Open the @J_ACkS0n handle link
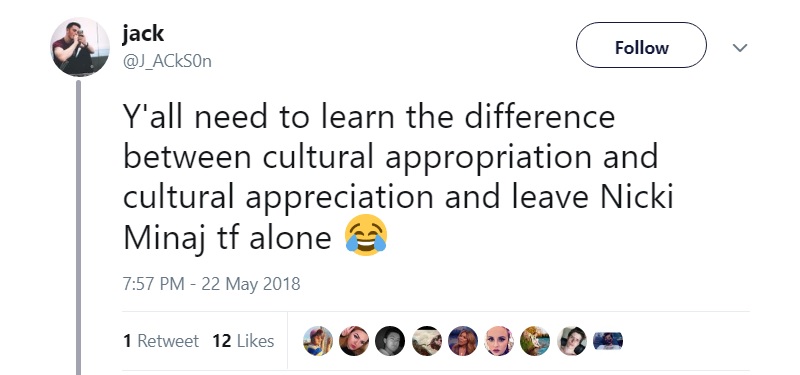The width and height of the screenshot is (800, 375). tap(167, 62)
